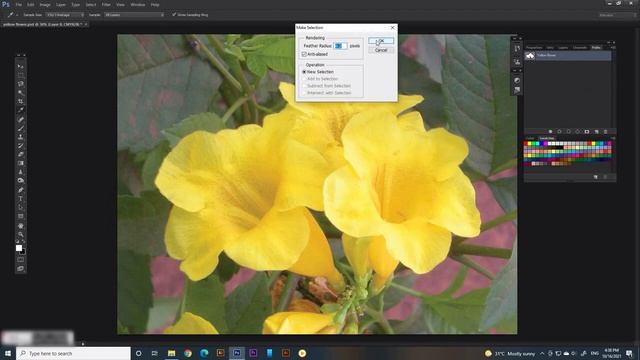Toggle Quick Mask mode icon
This screenshot has width=640, height=360.
(20, 260)
